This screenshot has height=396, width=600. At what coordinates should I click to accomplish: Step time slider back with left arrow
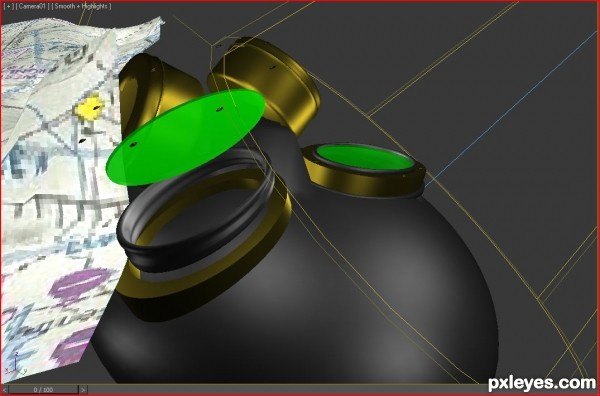point(4,390)
